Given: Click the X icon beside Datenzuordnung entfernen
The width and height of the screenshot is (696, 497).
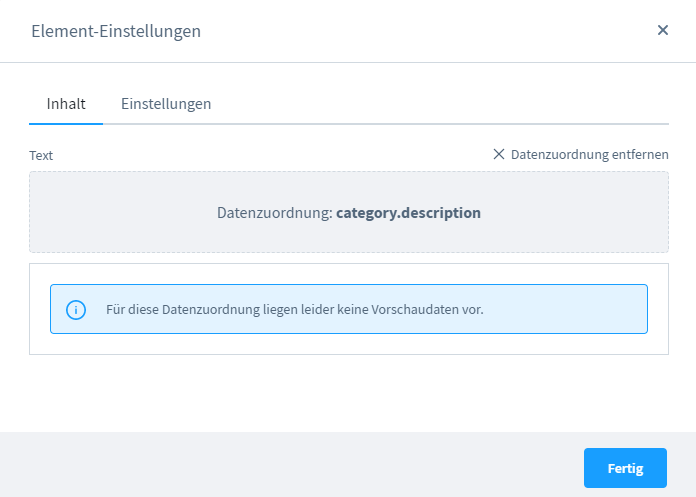Looking at the screenshot, I should click(499, 154).
